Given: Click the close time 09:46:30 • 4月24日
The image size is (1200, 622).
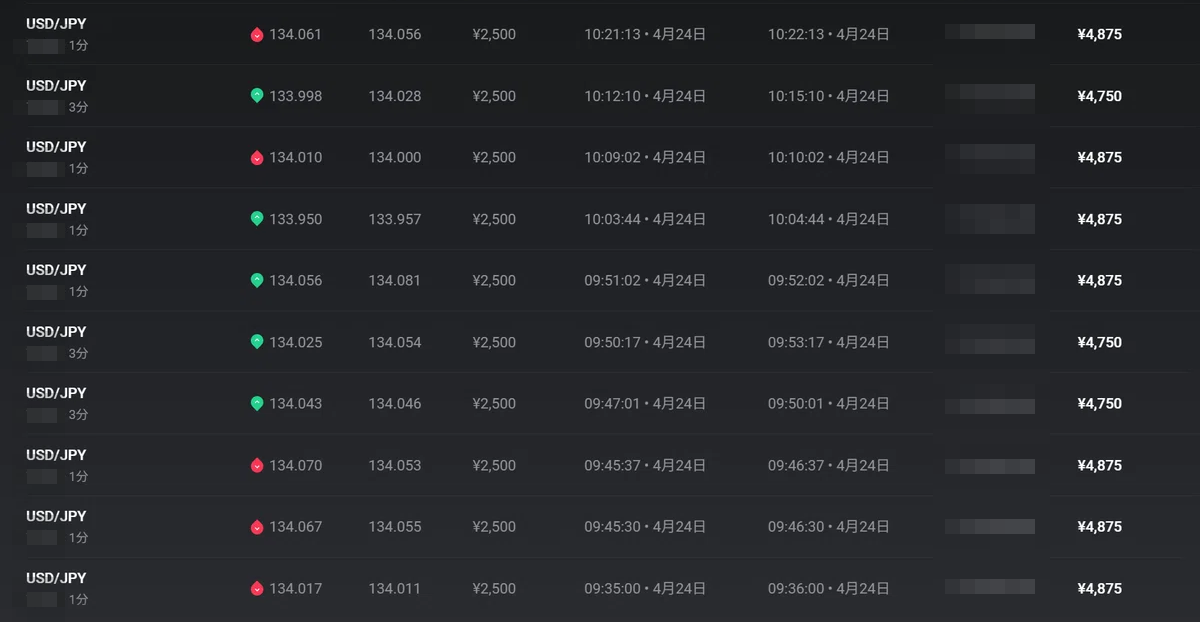Looking at the screenshot, I should click(828, 527).
